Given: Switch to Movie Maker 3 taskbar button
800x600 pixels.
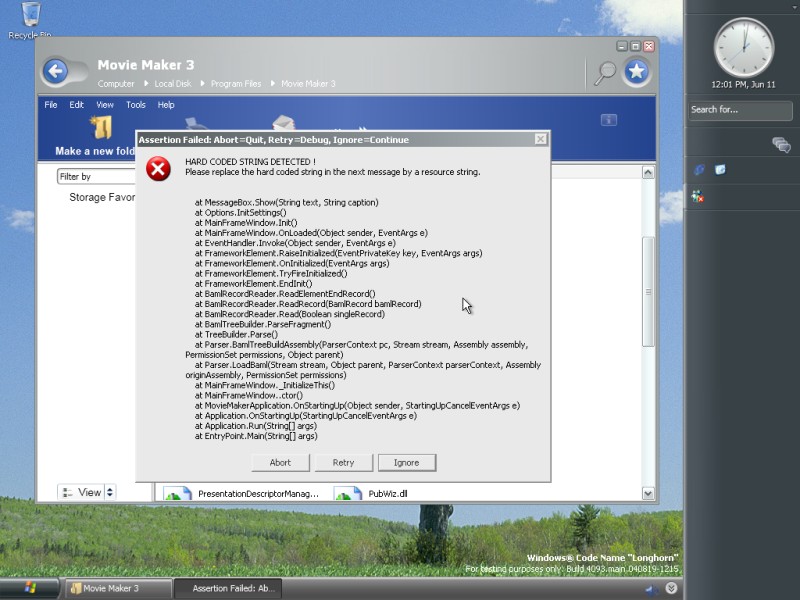Looking at the screenshot, I should [x=119, y=588].
